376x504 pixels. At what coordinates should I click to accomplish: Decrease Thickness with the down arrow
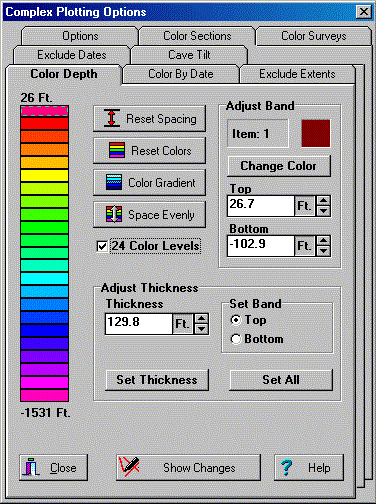coord(201,329)
